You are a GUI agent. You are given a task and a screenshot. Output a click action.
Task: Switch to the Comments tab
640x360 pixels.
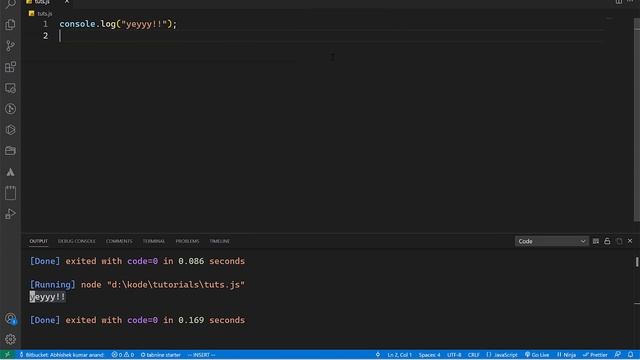[x=119, y=241]
